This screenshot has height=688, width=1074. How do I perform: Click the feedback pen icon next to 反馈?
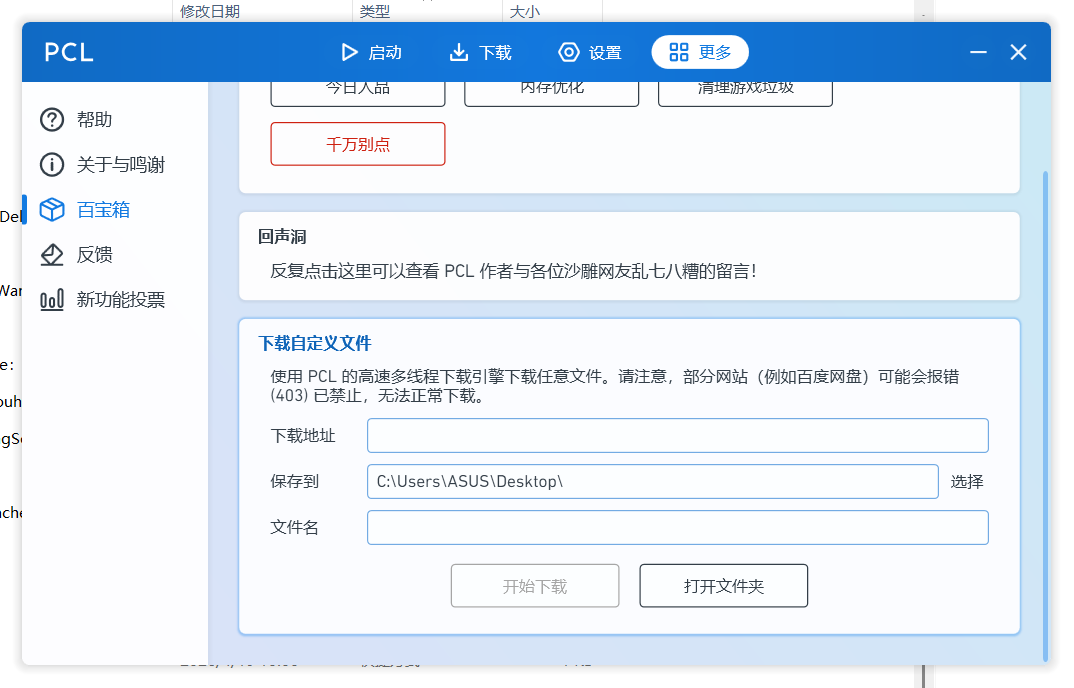click(x=52, y=254)
